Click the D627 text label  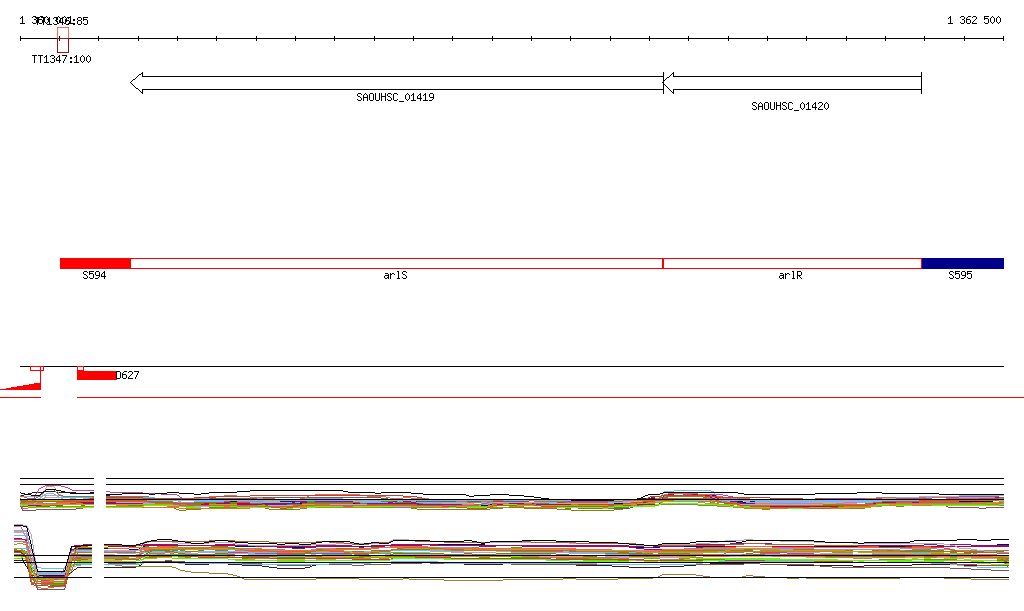(127, 375)
